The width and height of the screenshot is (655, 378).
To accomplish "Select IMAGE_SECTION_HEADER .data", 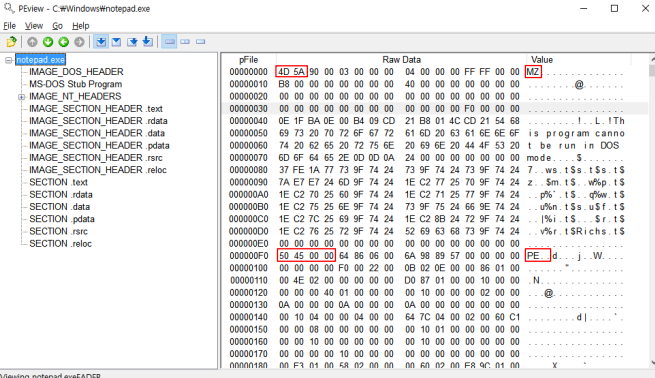I will coord(97,133).
